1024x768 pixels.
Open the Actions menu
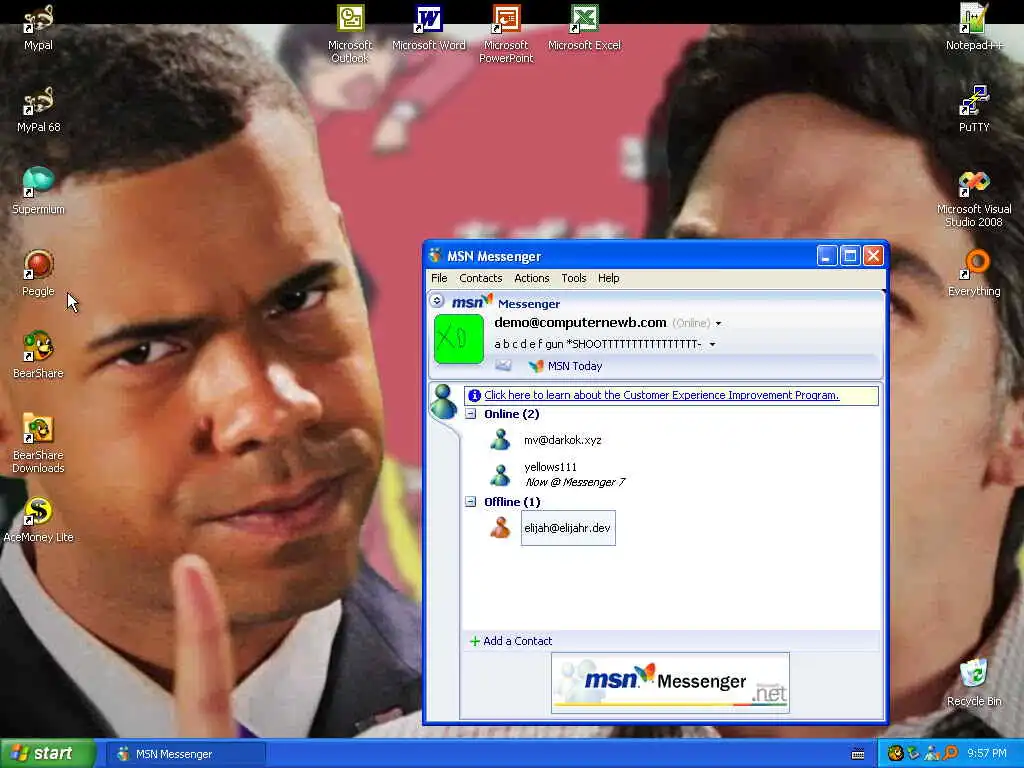pyautogui.click(x=532, y=278)
